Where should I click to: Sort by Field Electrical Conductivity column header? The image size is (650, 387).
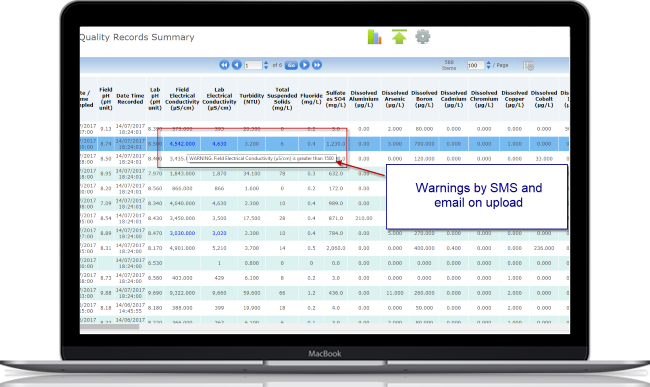[x=182, y=99]
